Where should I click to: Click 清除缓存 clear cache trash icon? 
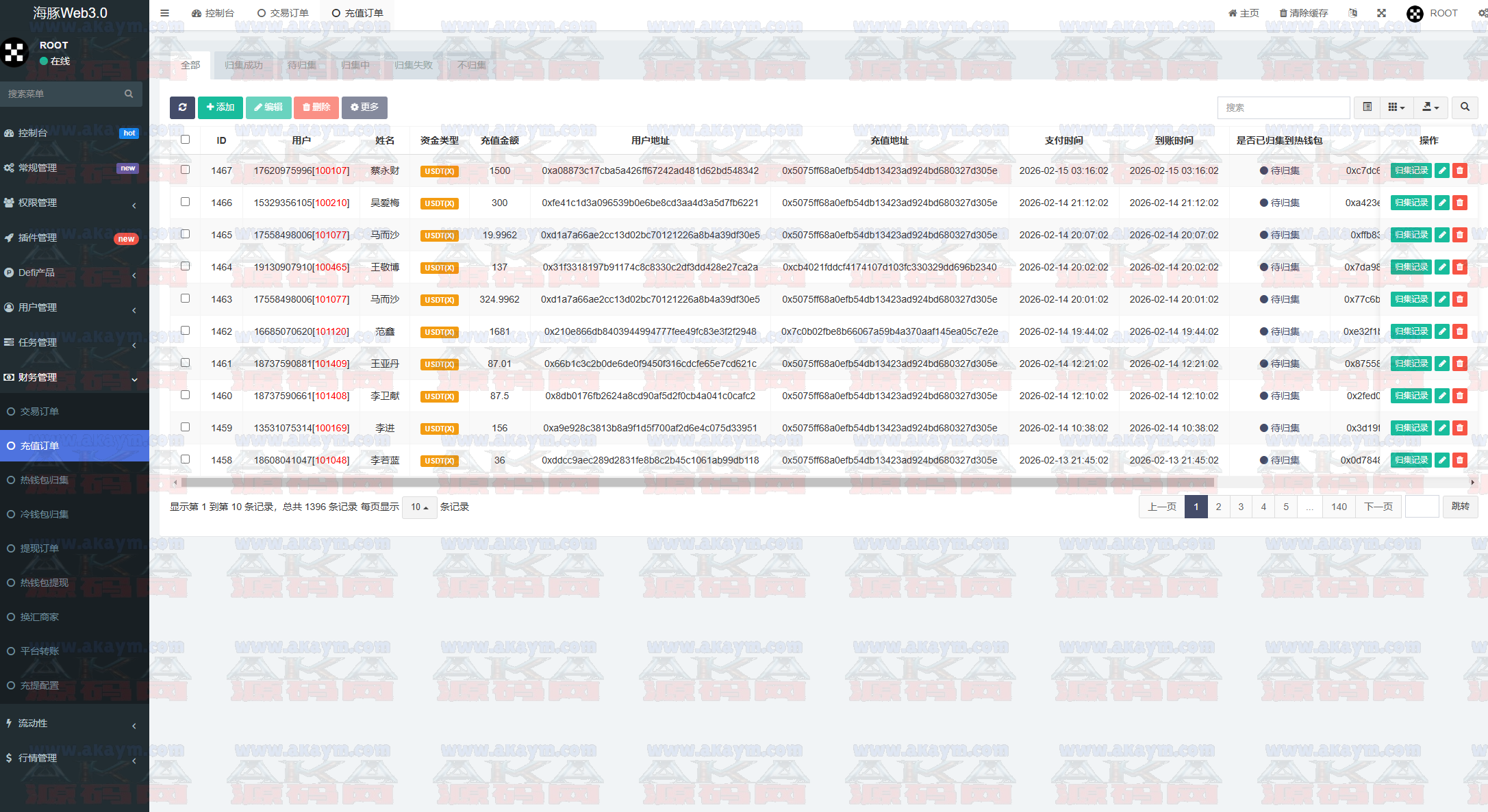1303,13
